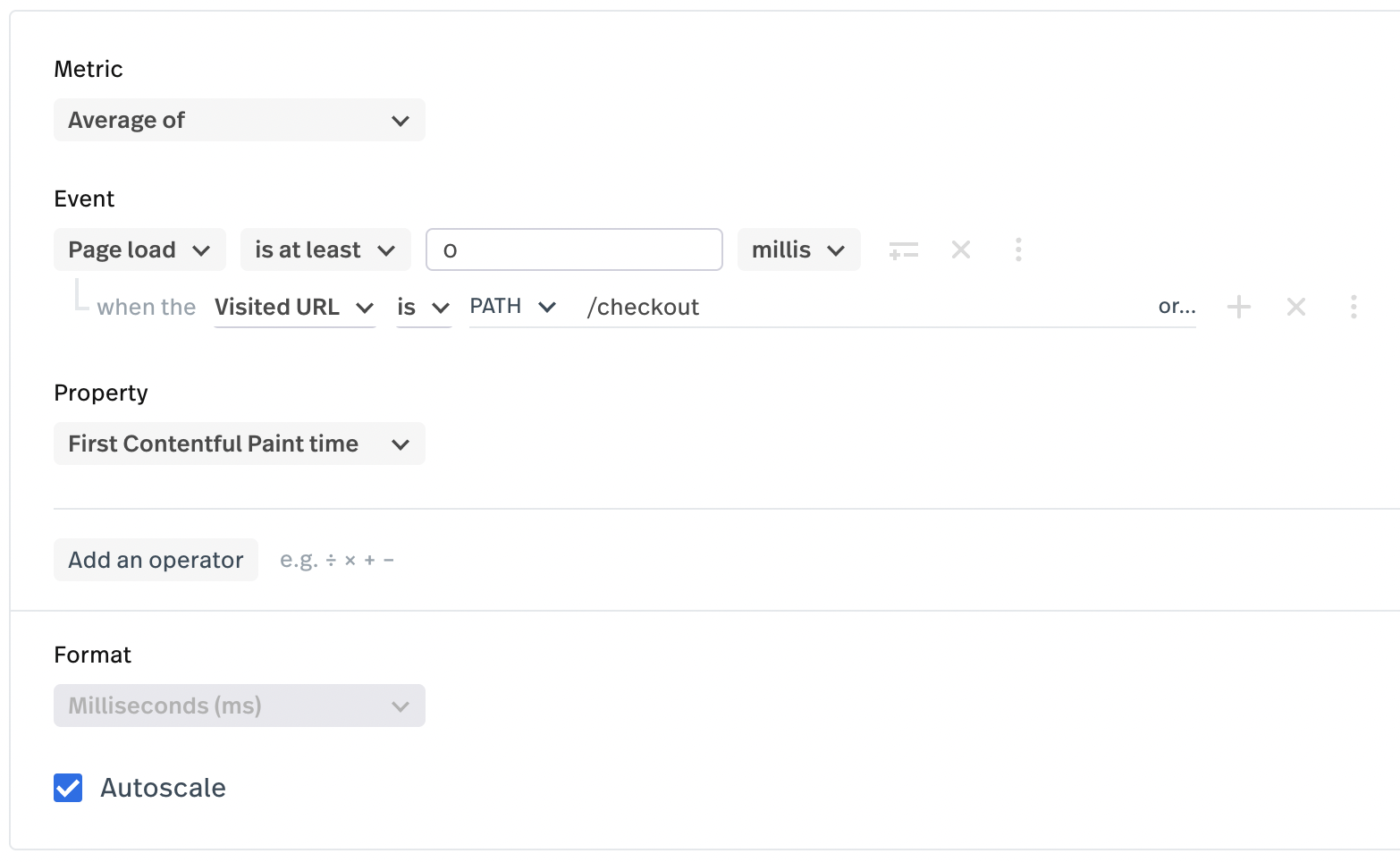The width and height of the screenshot is (1400, 862).
Task: Click the threshold value input showing 0
Action: pos(573,249)
